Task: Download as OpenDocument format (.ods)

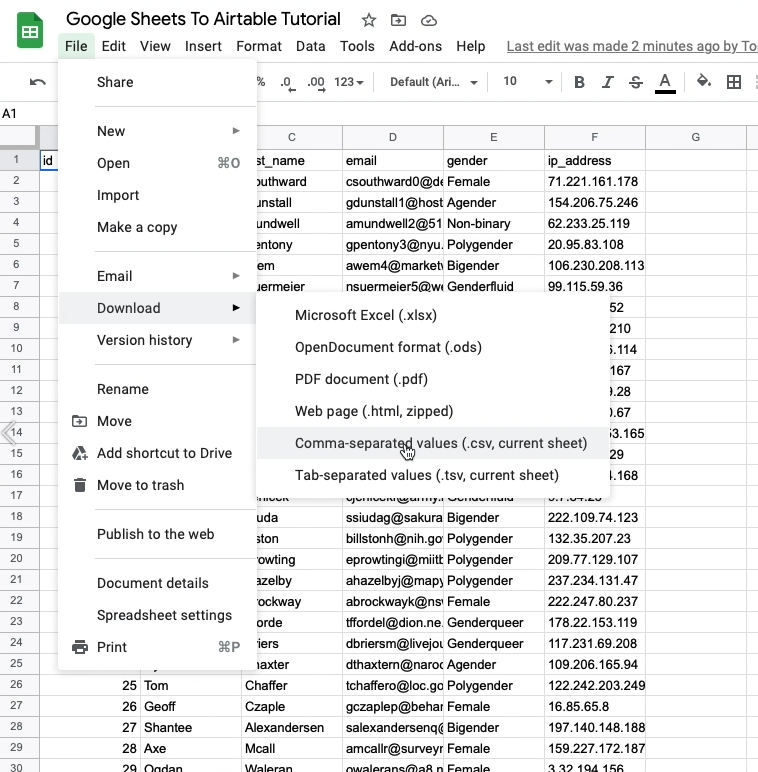Action: [433, 347]
